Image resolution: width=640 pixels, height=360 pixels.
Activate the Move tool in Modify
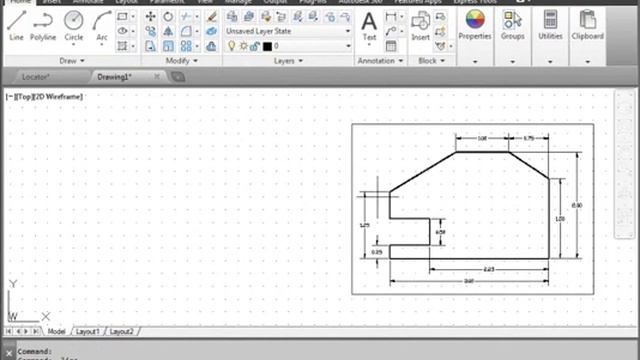point(150,16)
